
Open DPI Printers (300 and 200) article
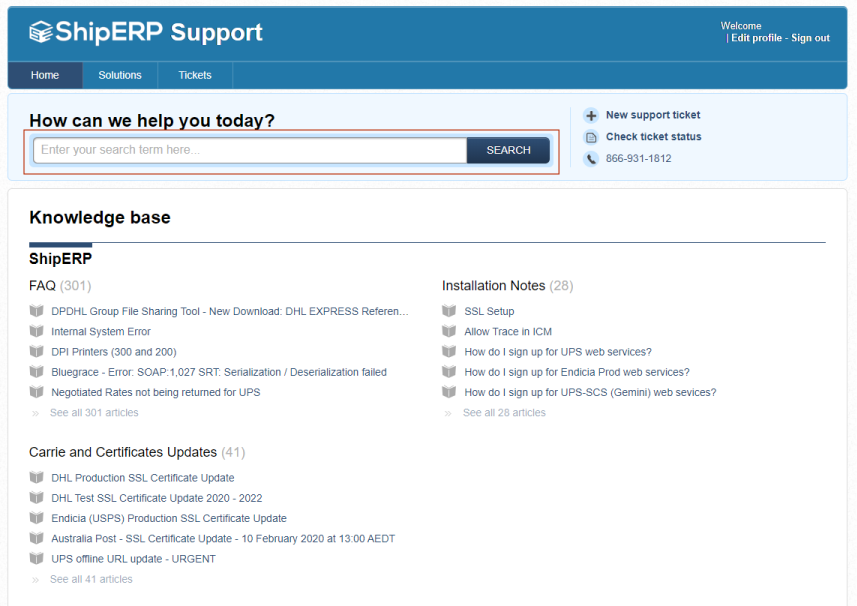click(115, 351)
